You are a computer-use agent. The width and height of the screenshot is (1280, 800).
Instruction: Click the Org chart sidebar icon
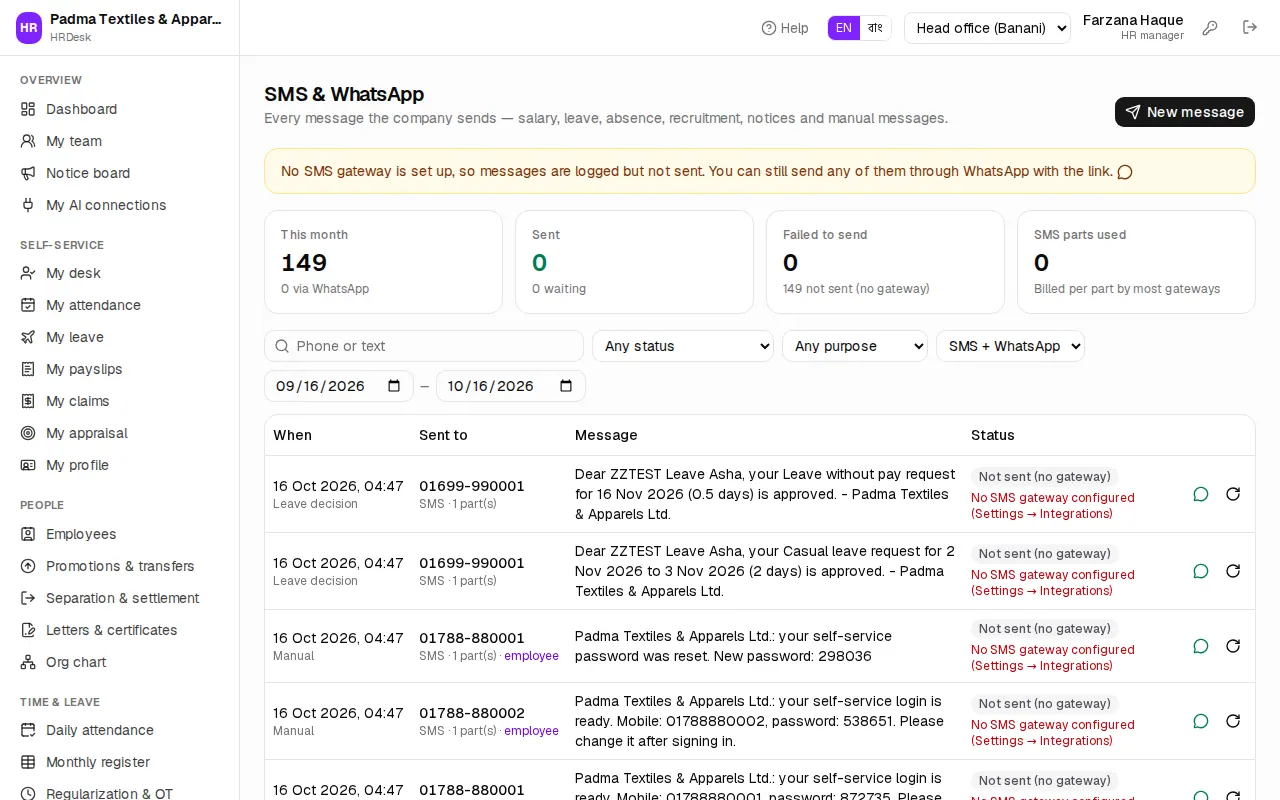pos(28,662)
